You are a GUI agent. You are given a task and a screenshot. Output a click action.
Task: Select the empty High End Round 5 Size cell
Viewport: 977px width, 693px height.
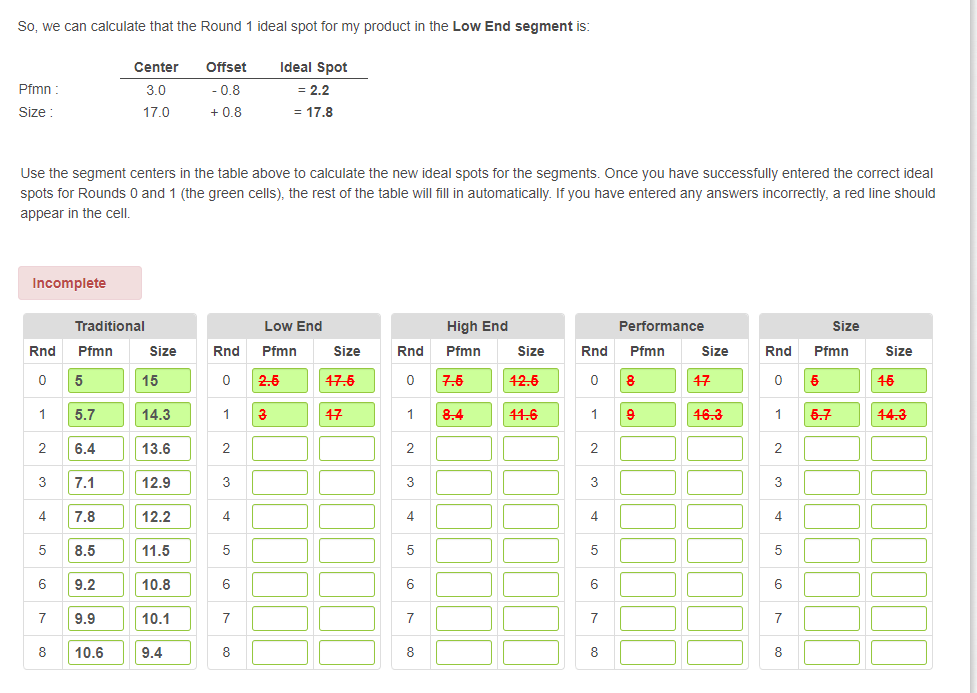pos(531,550)
